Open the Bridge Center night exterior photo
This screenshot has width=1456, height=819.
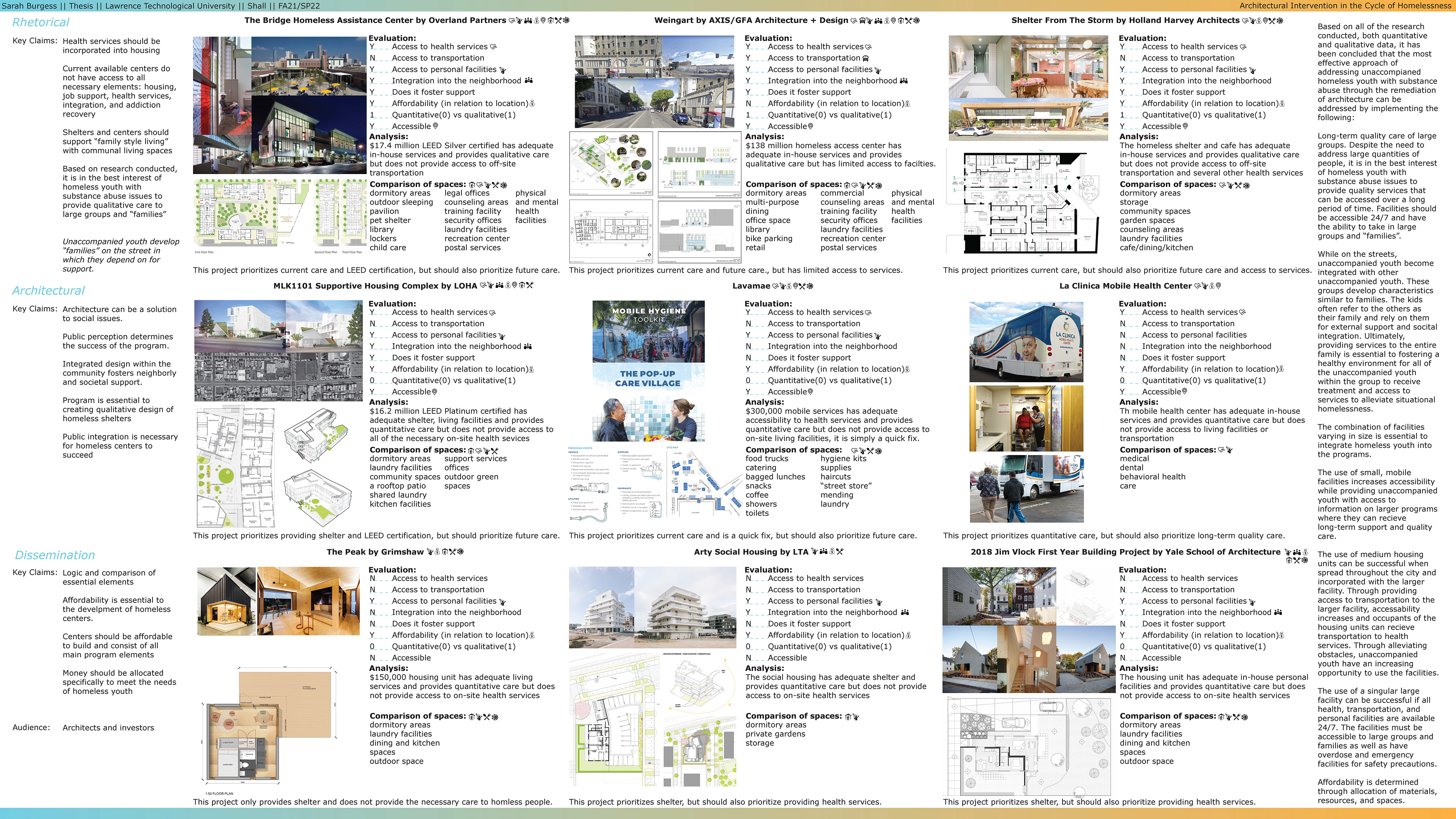[x=309, y=135]
